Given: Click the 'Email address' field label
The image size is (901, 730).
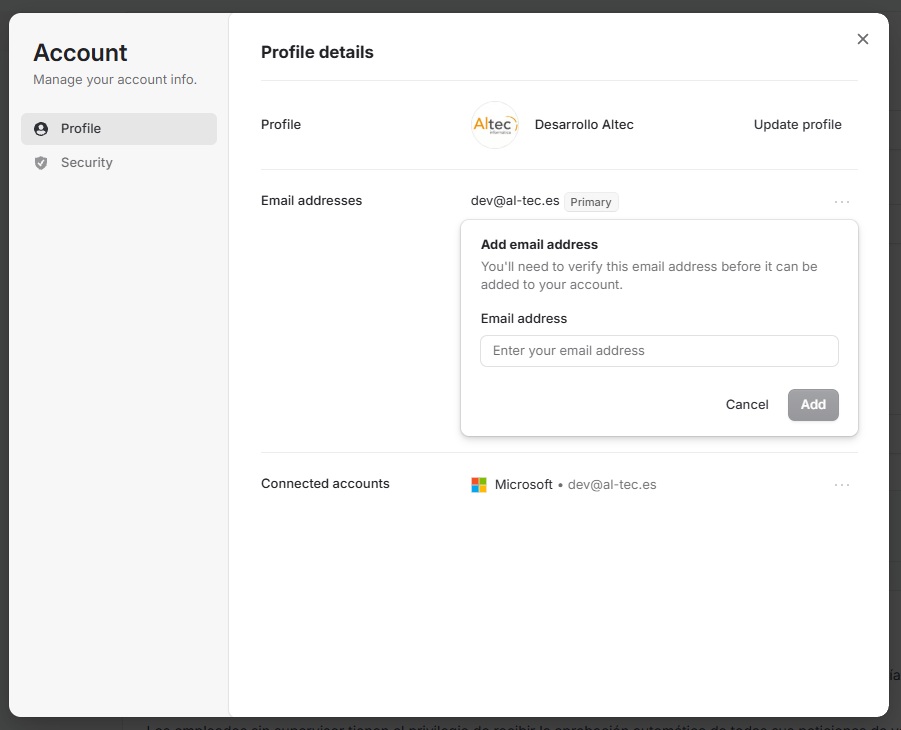Looking at the screenshot, I should coord(524,319).
